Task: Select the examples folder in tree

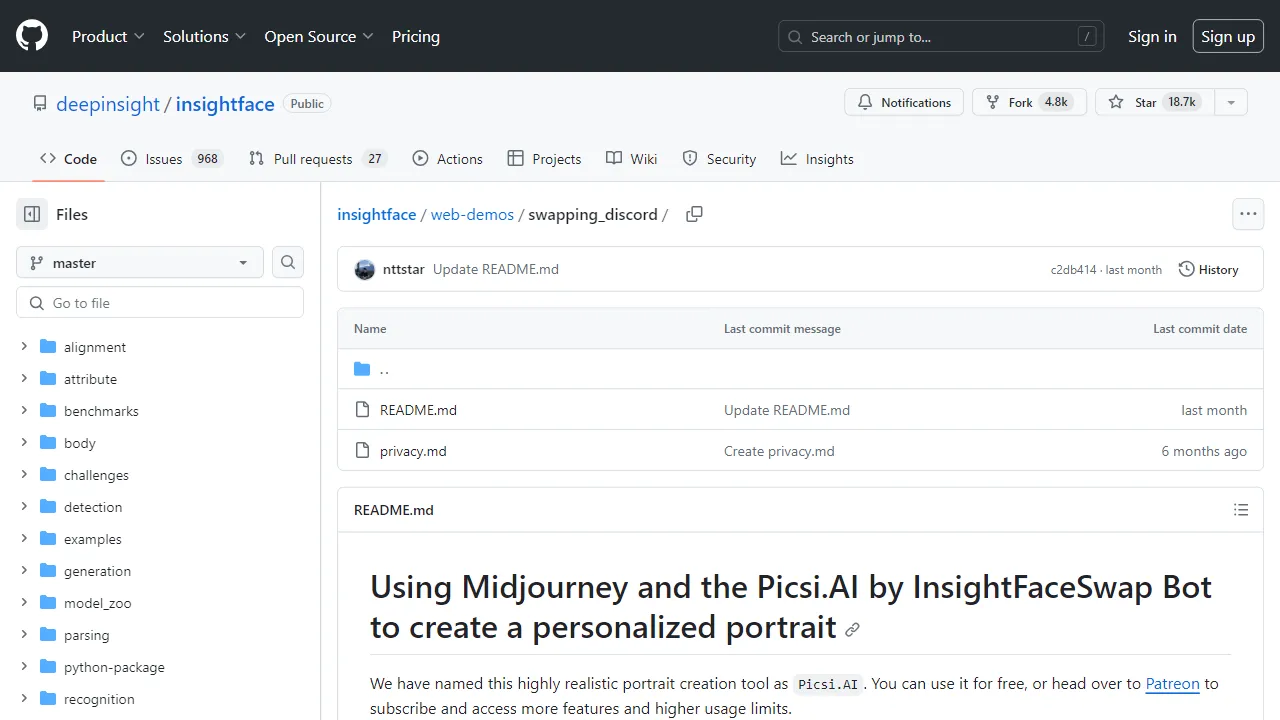Action: coord(93,539)
